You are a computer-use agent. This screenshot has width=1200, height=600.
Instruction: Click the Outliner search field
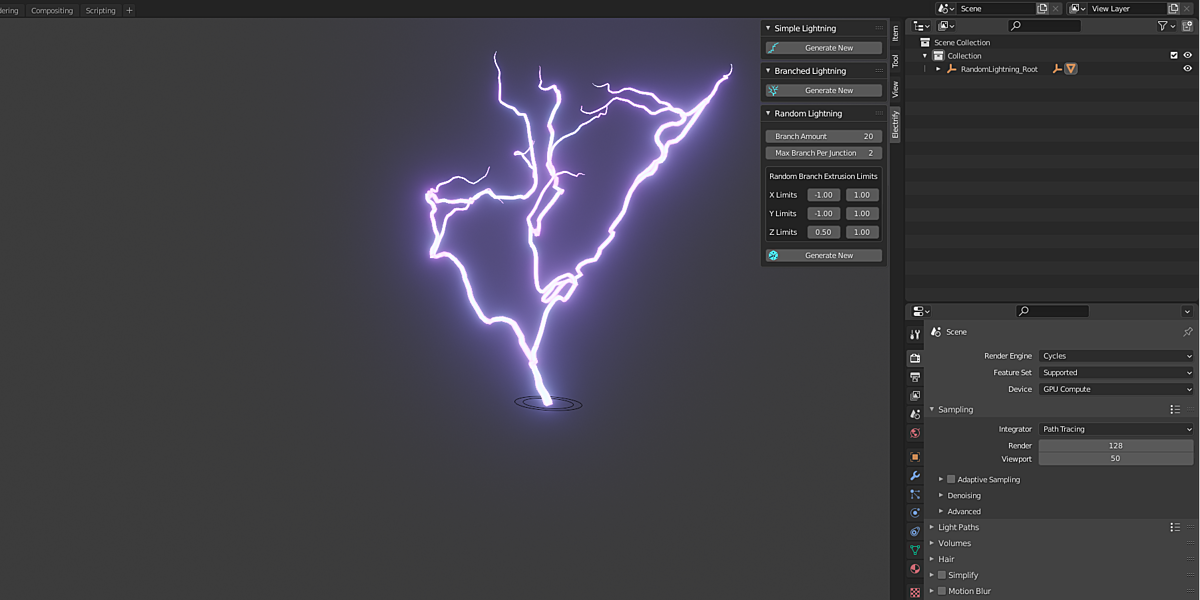tap(1044, 26)
